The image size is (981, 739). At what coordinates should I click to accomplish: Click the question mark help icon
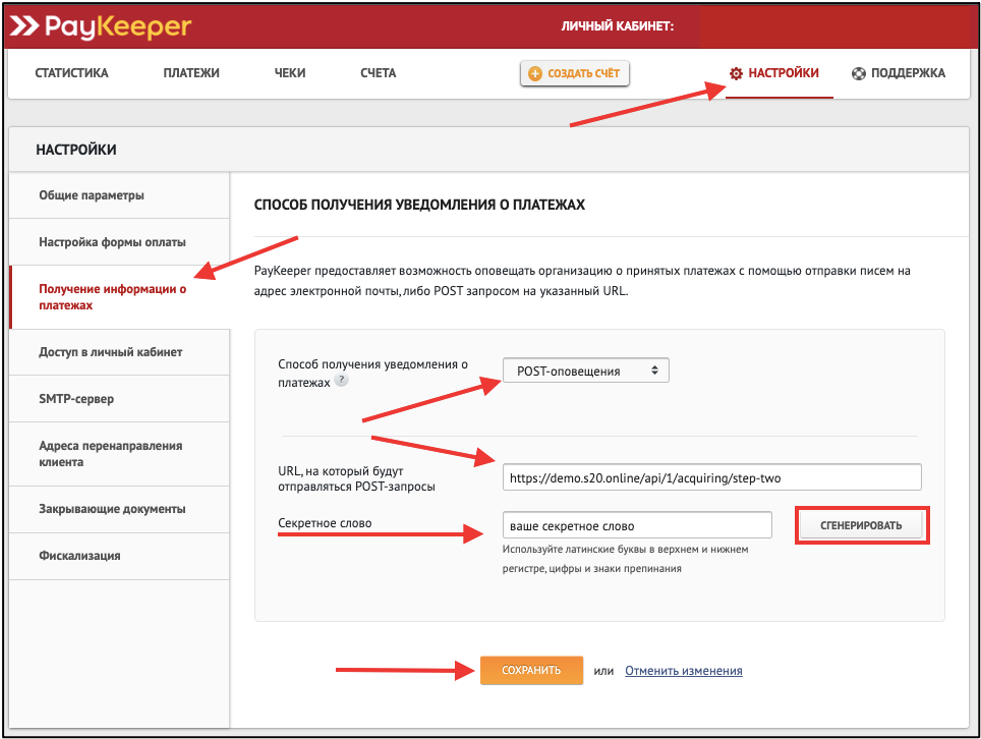point(341,380)
